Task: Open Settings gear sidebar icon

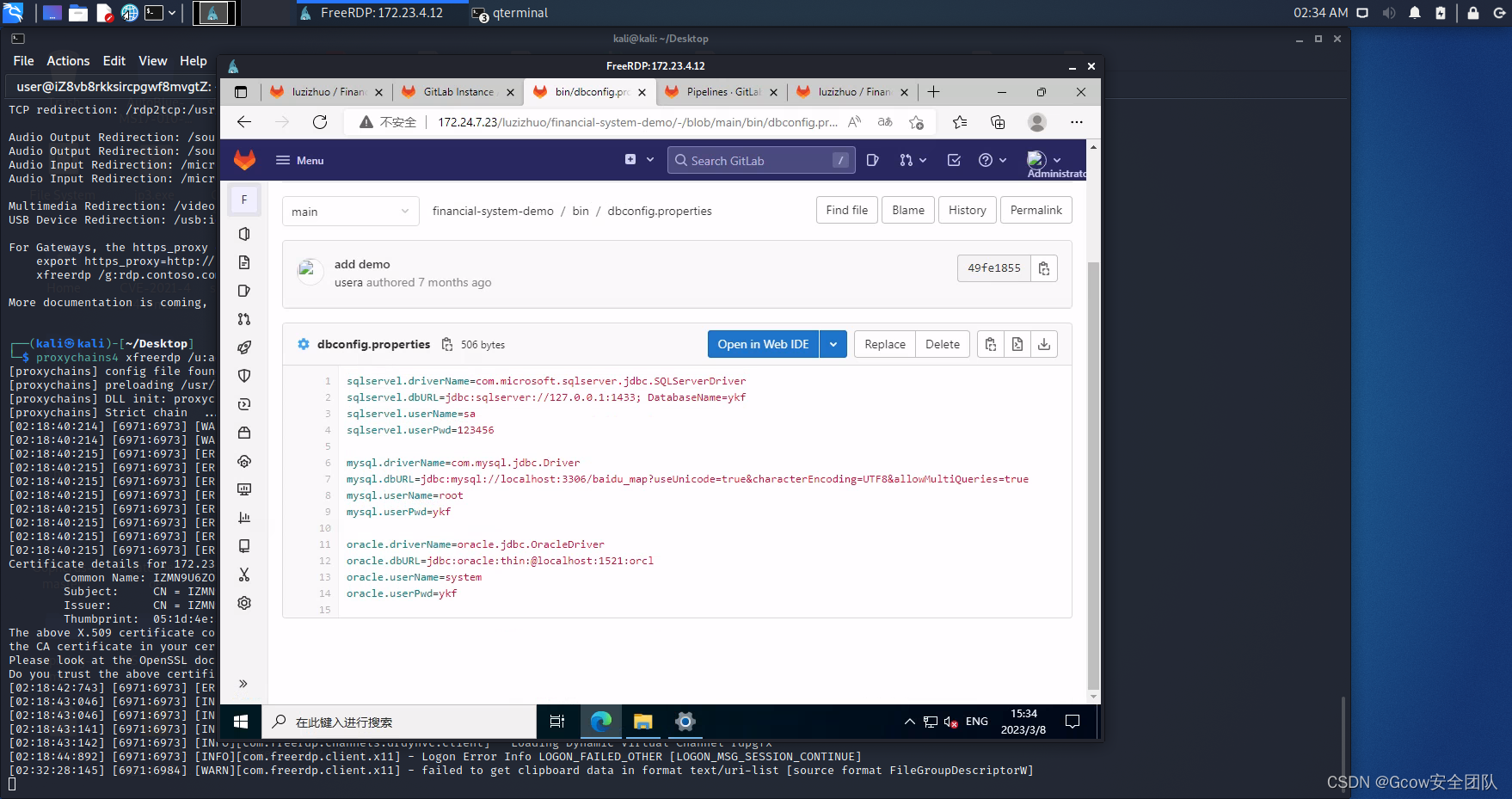Action: [244, 603]
